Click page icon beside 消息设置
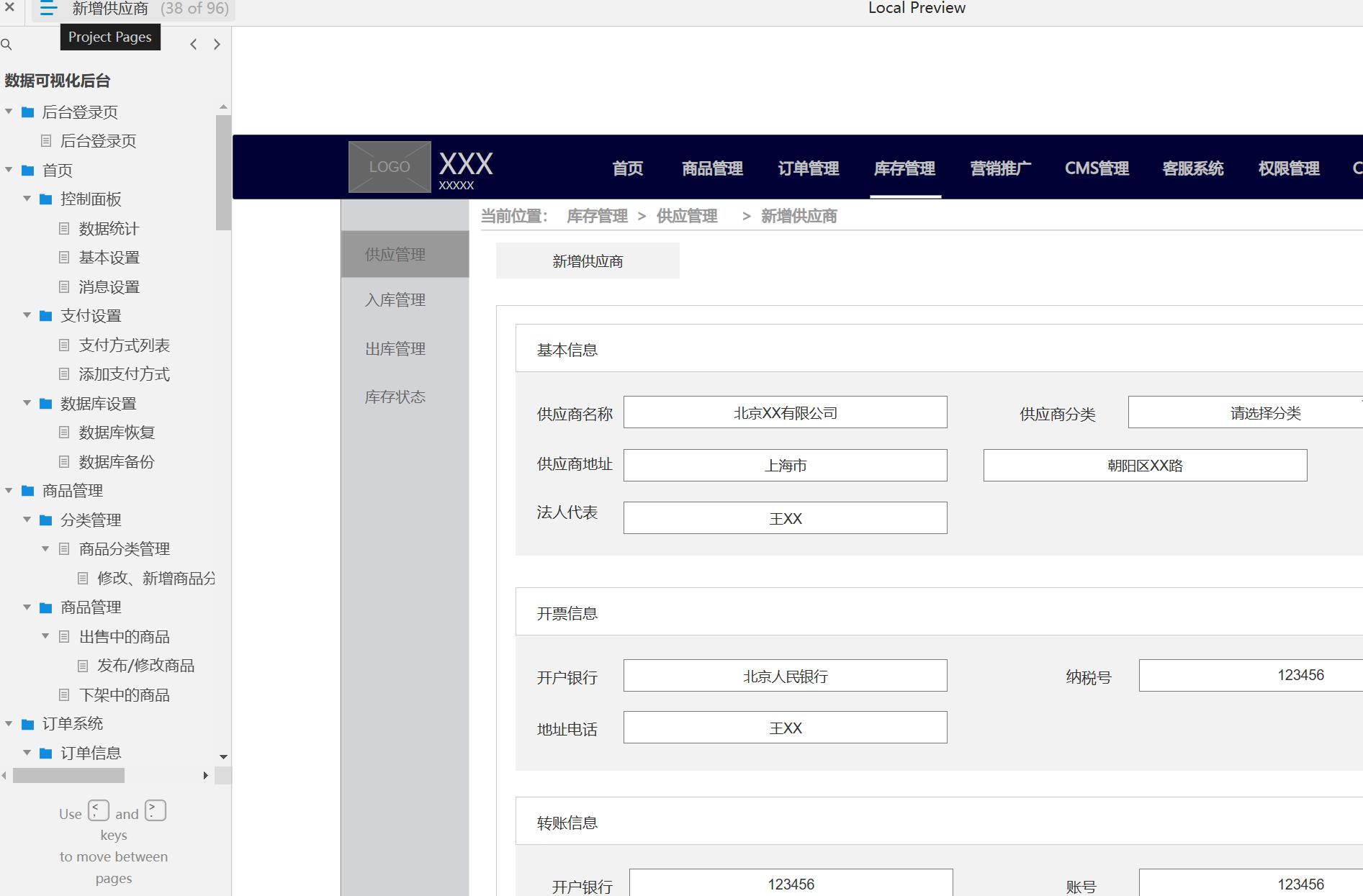Viewport: 1363px width, 896px height. [x=64, y=287]
